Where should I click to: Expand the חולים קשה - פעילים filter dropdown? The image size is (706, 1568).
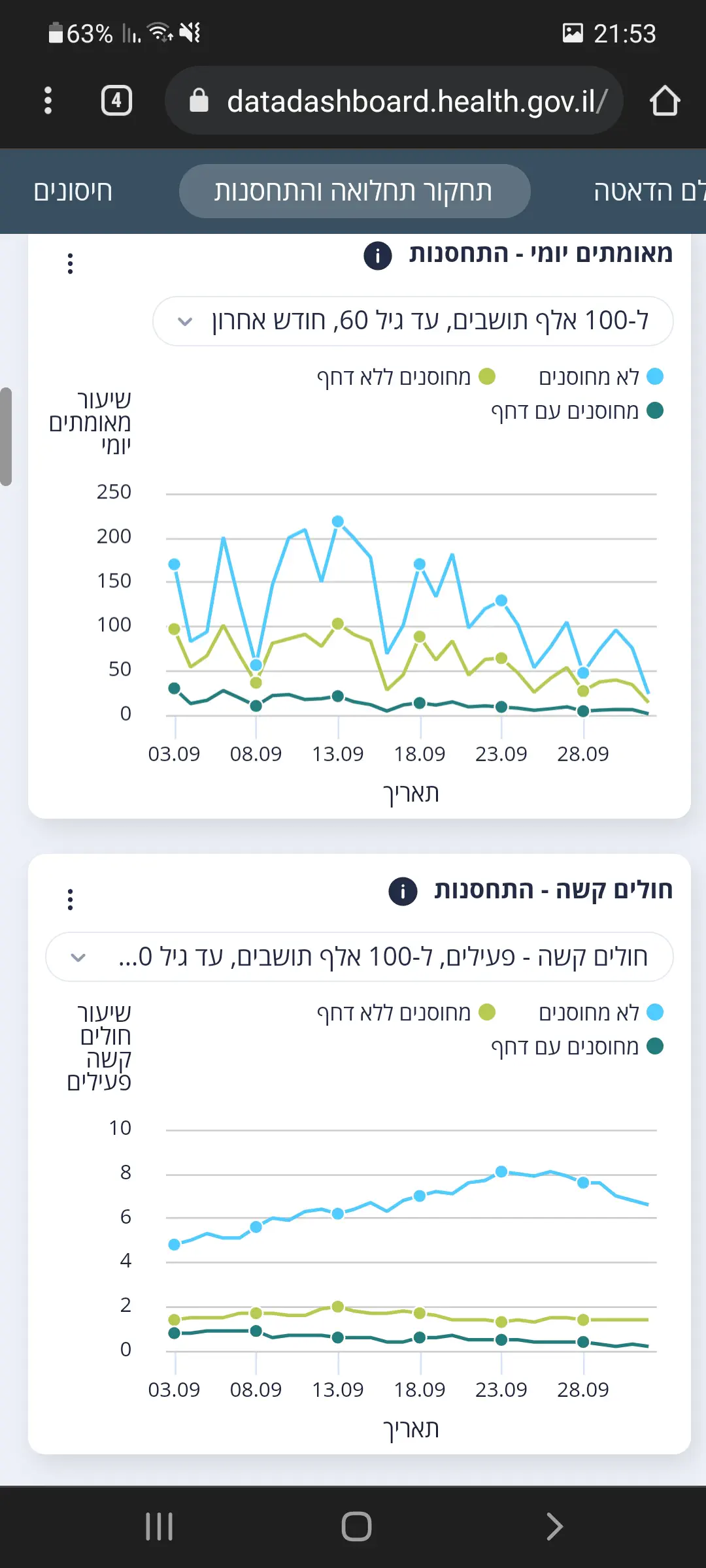point(360,957)
